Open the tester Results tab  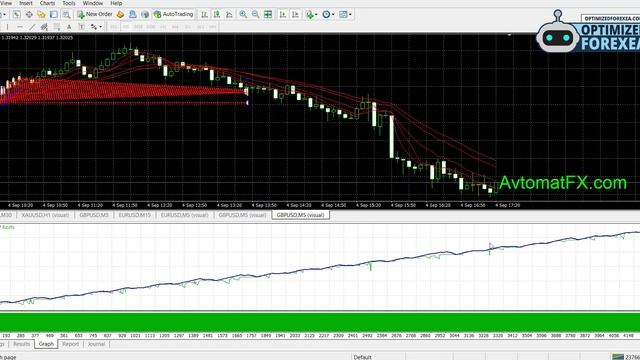[x=21, y=344]
